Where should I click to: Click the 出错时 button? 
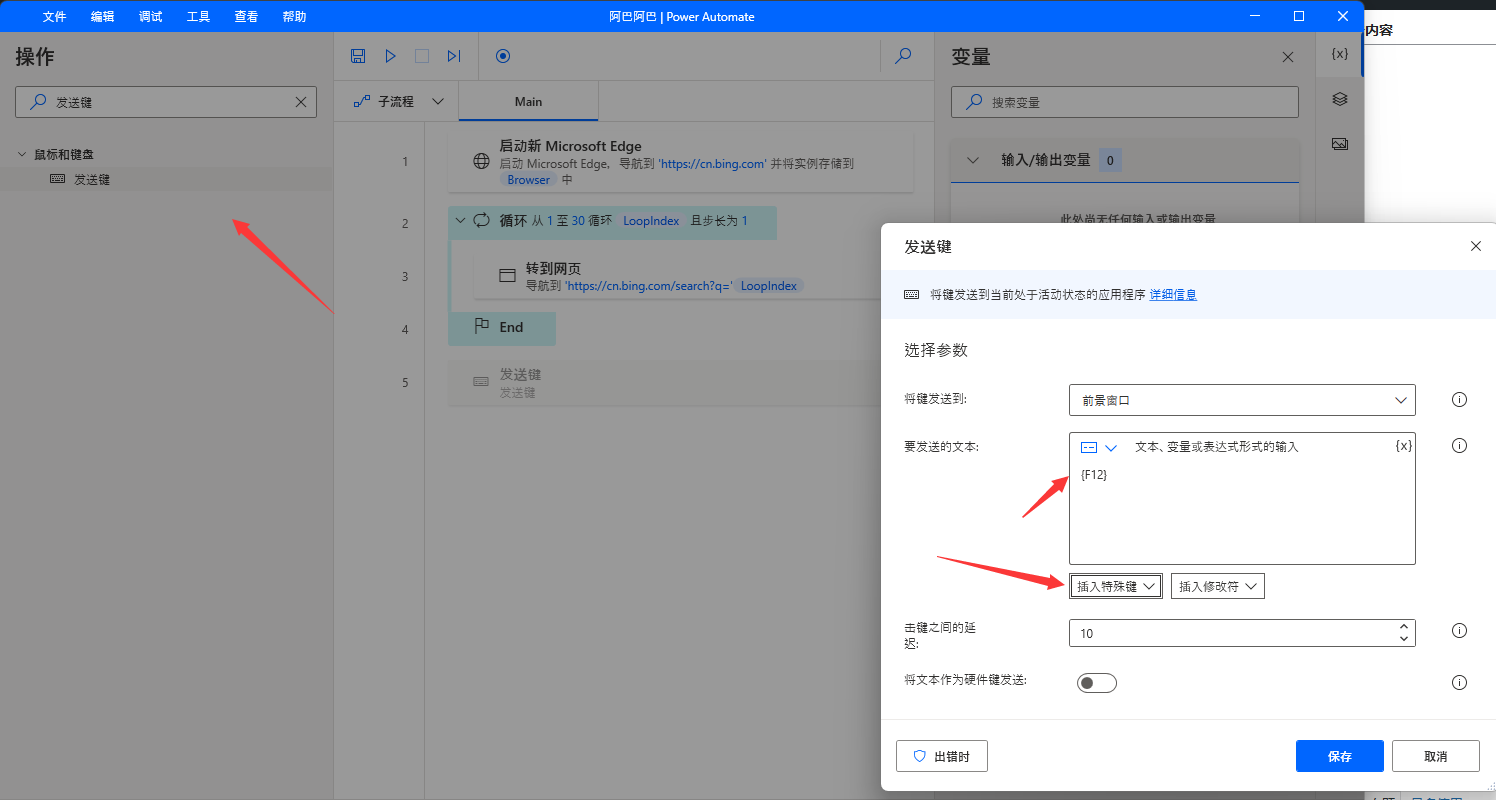click(x=942, y=756)
